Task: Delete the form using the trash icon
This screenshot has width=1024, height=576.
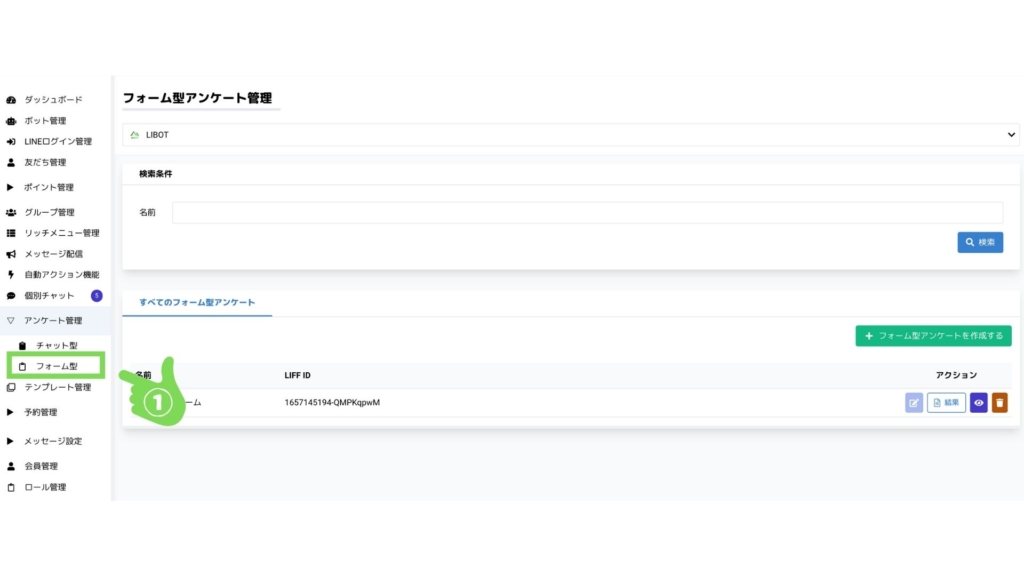Action: (999, 403)
